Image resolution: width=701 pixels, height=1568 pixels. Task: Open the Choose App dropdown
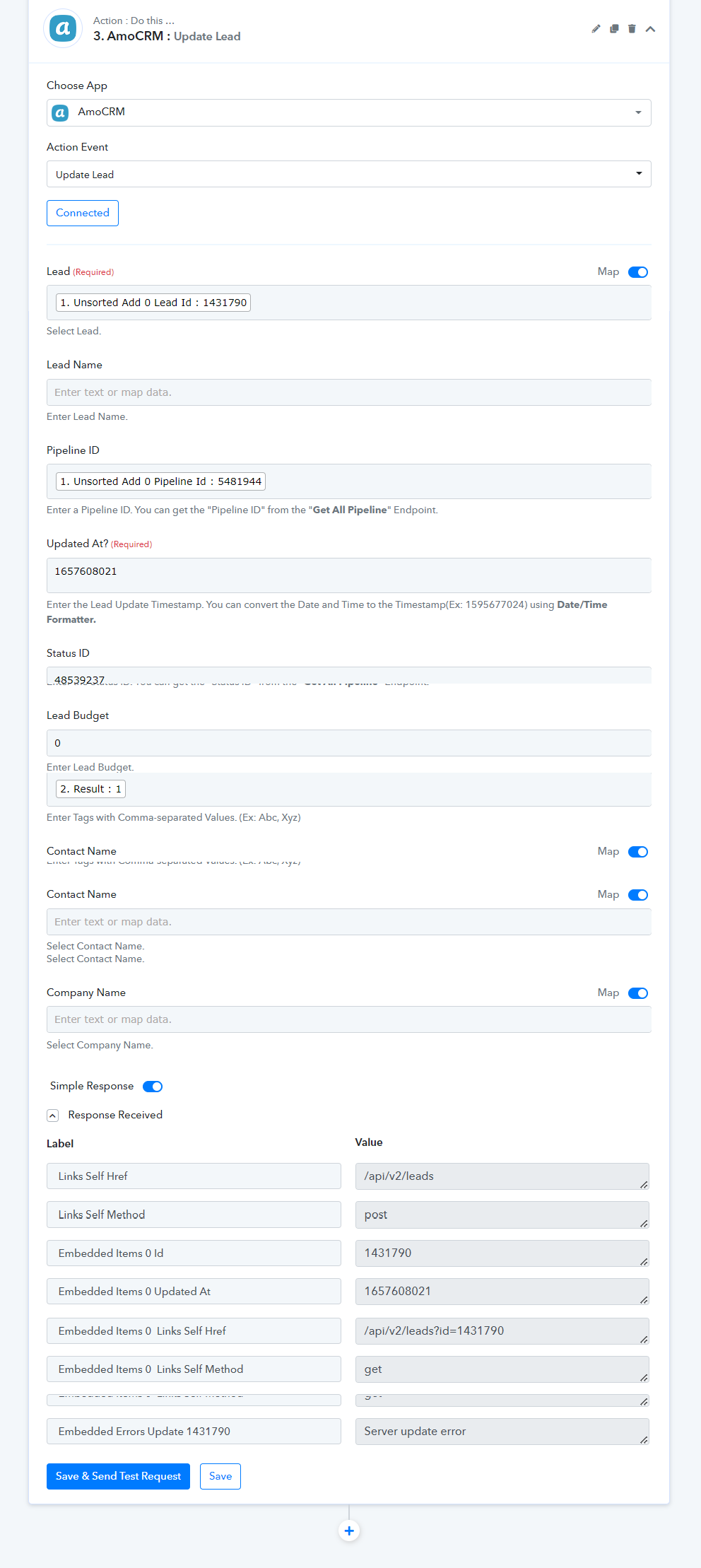(349, 112)
